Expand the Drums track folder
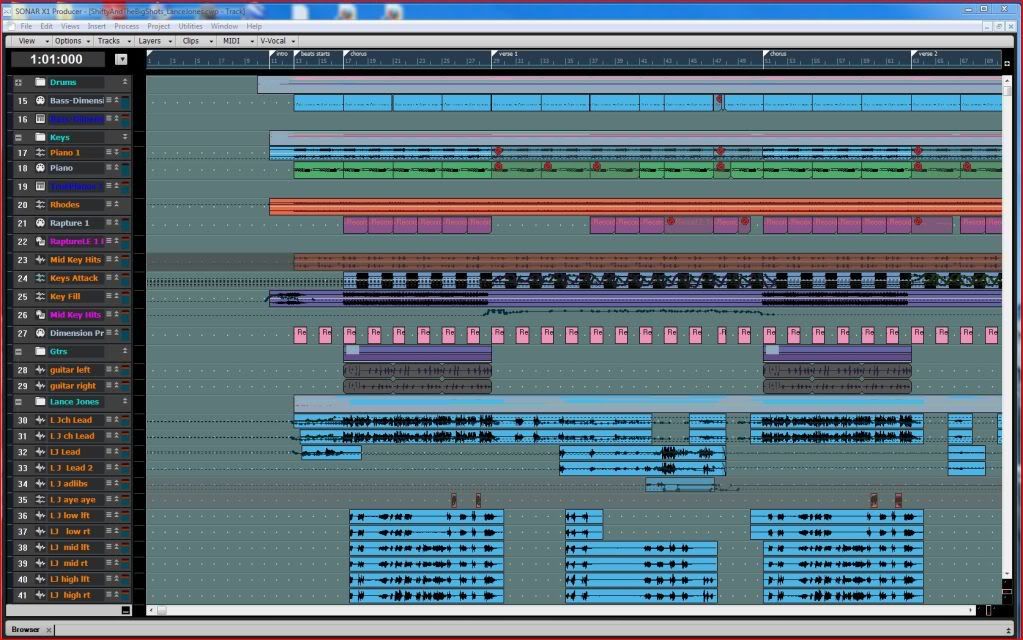The height and width of the screenshot is (640, 1023). point(18,82)
